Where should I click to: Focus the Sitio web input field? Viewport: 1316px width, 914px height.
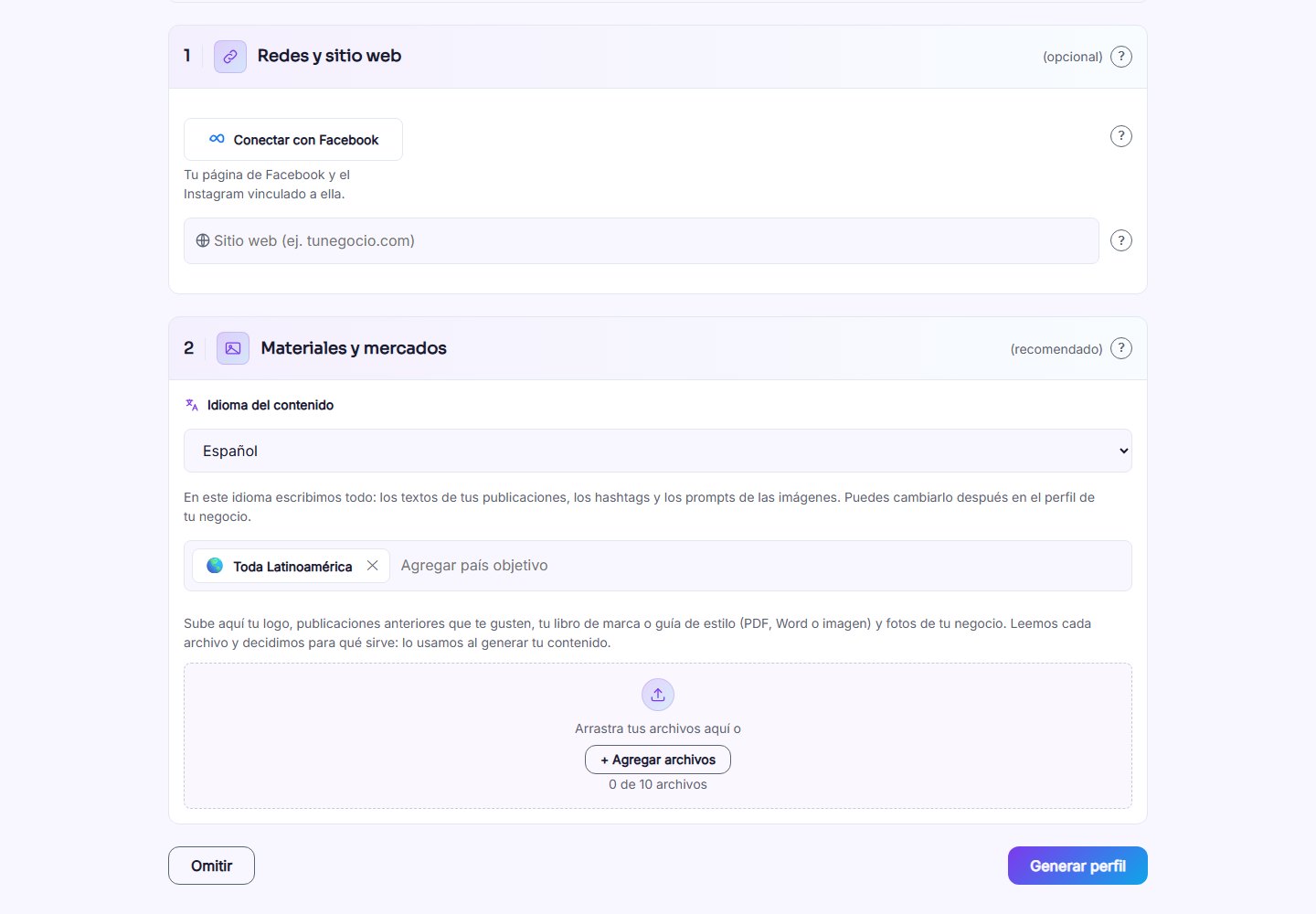pos(642,240)
